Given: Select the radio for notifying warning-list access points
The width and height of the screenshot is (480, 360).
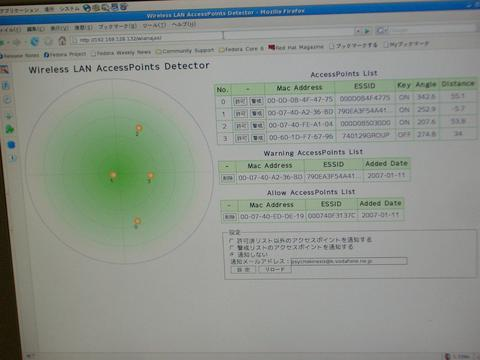Looking at the screenshot, I should [x=232, y=248].
